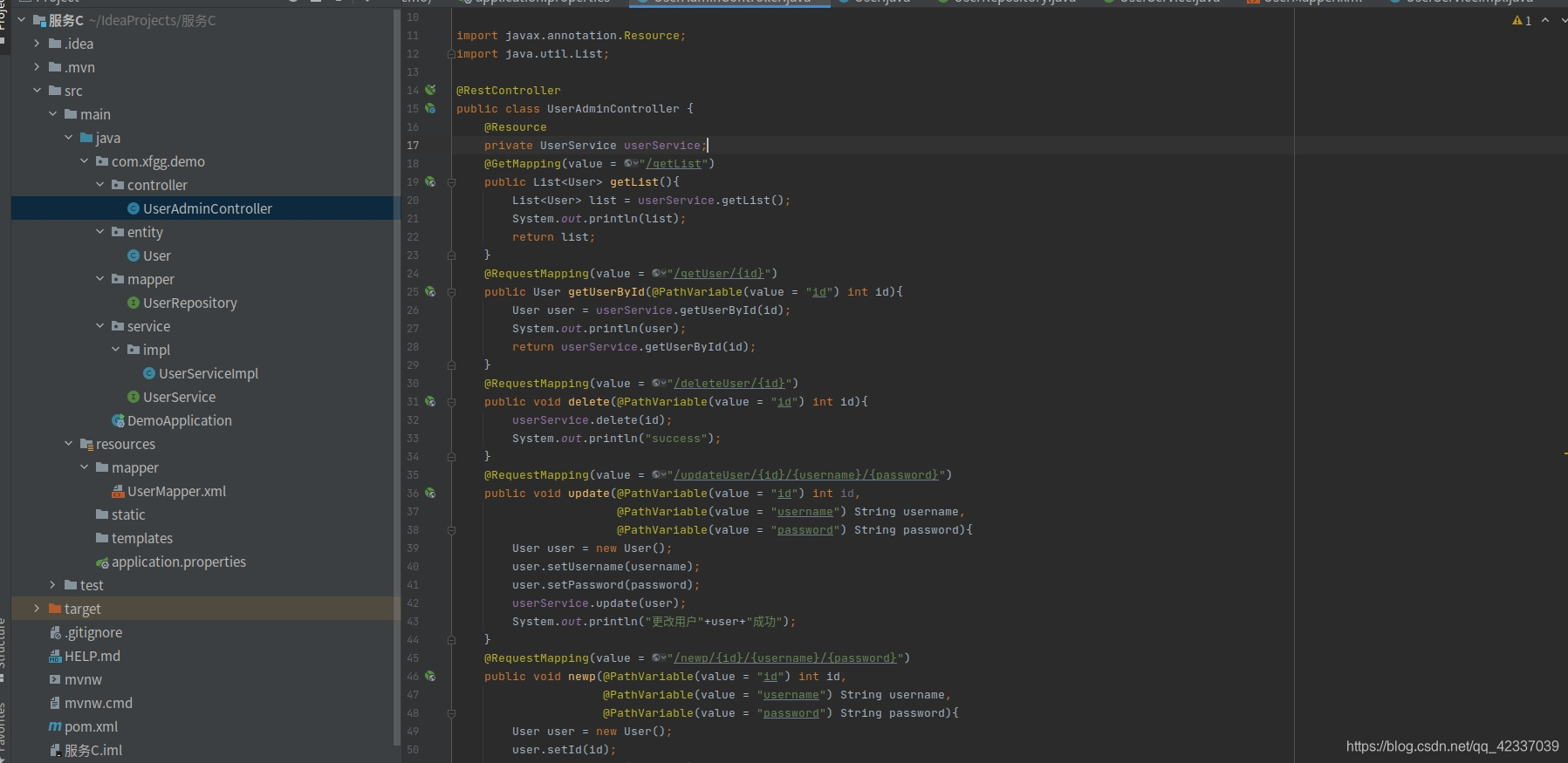Click the Spring bean gutter icon on line 14
The image size is (1568, 763).
pos(430,90)
